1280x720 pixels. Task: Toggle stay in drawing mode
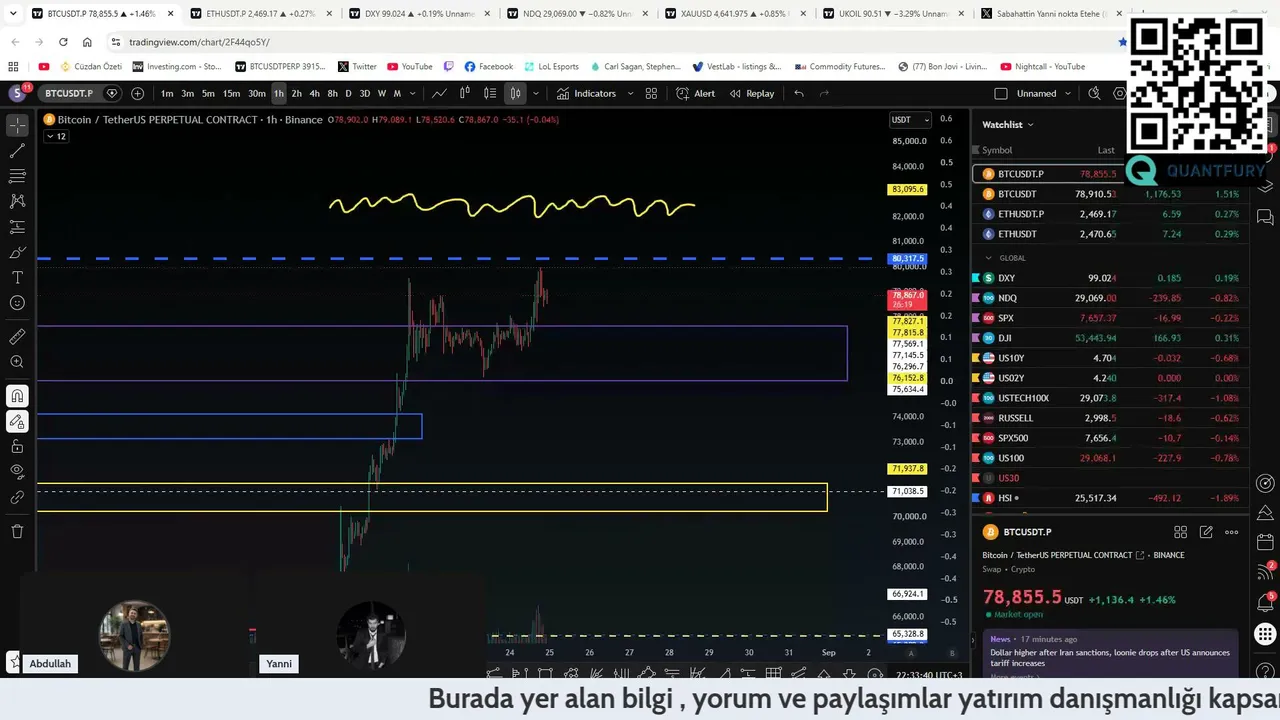[17, 422]
